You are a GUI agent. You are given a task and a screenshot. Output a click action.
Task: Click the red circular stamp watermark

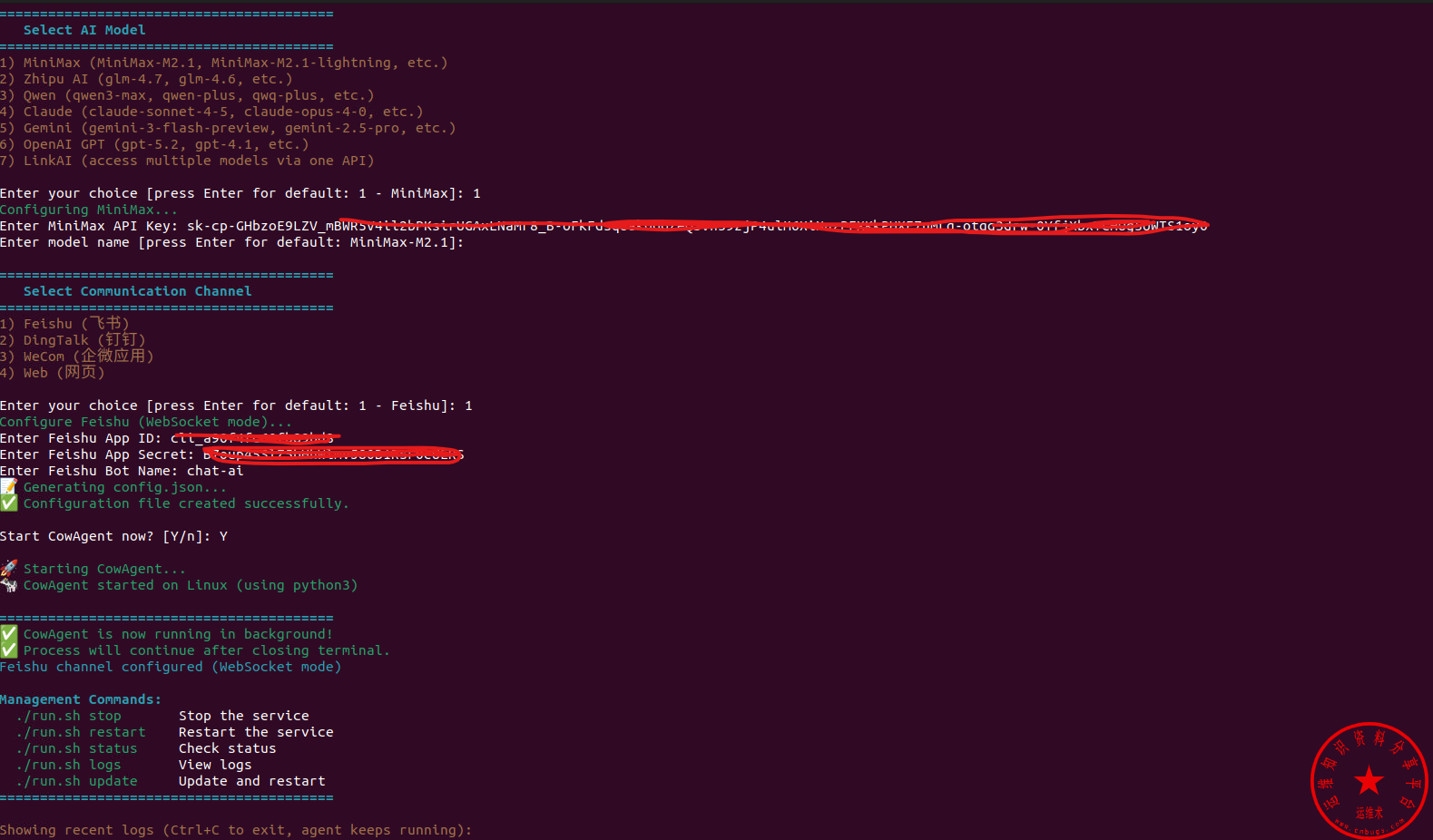[1368, 780]
